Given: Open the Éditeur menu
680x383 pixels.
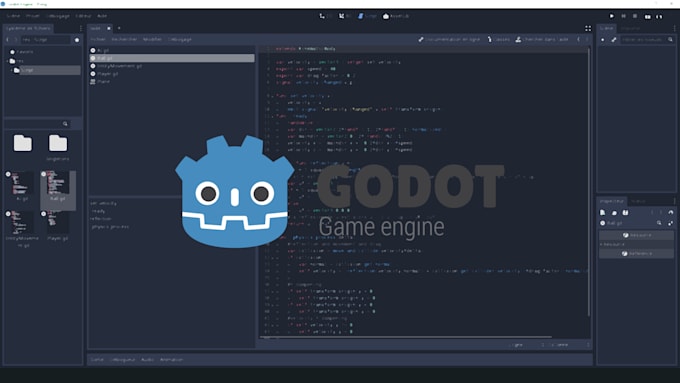Looking at the screenshot, I should [83, 16].
